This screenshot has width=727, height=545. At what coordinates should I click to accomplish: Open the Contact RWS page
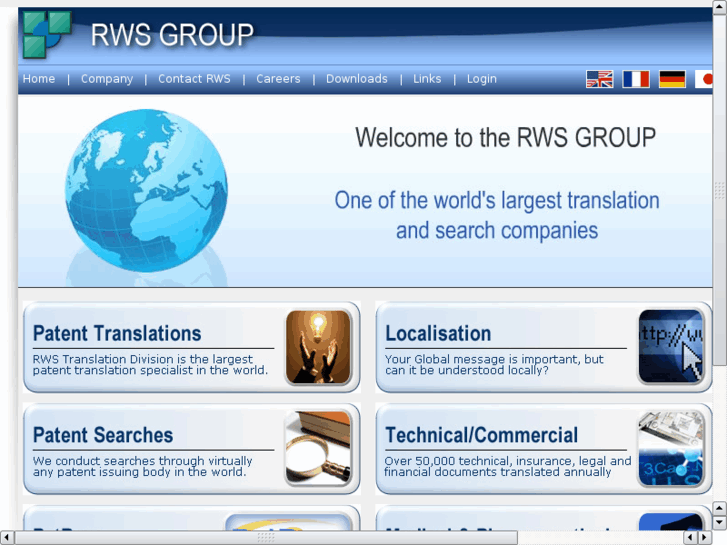(x=194, y=79)
